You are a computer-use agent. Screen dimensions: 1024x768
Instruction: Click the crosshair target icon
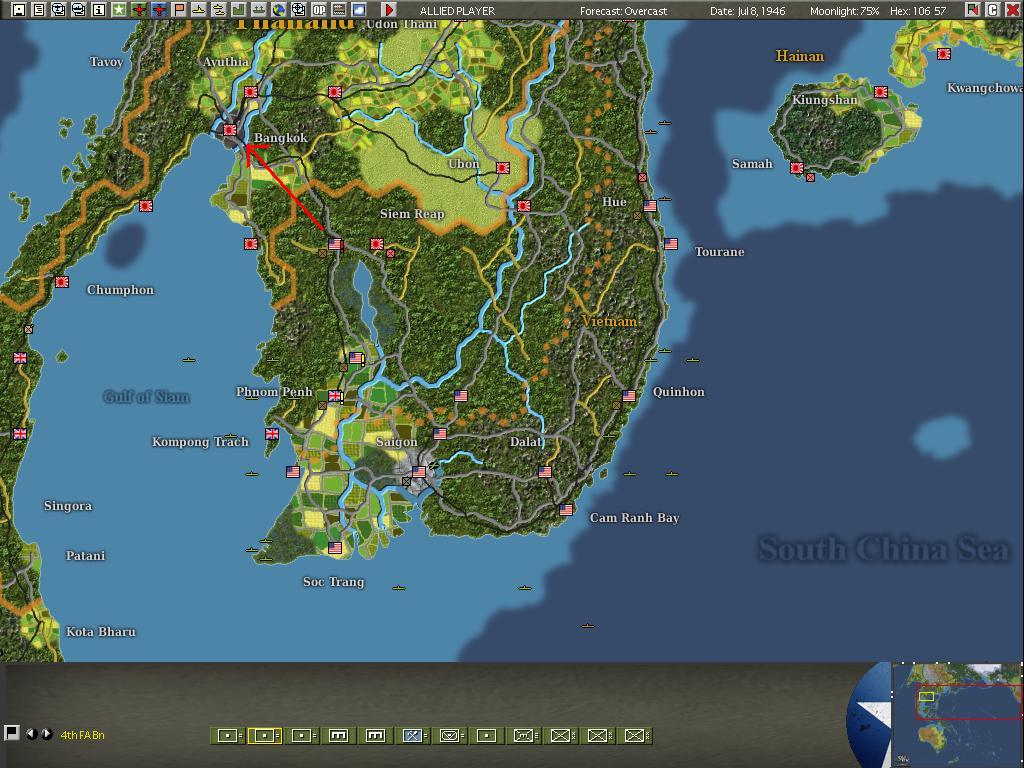tap(298, 9)
